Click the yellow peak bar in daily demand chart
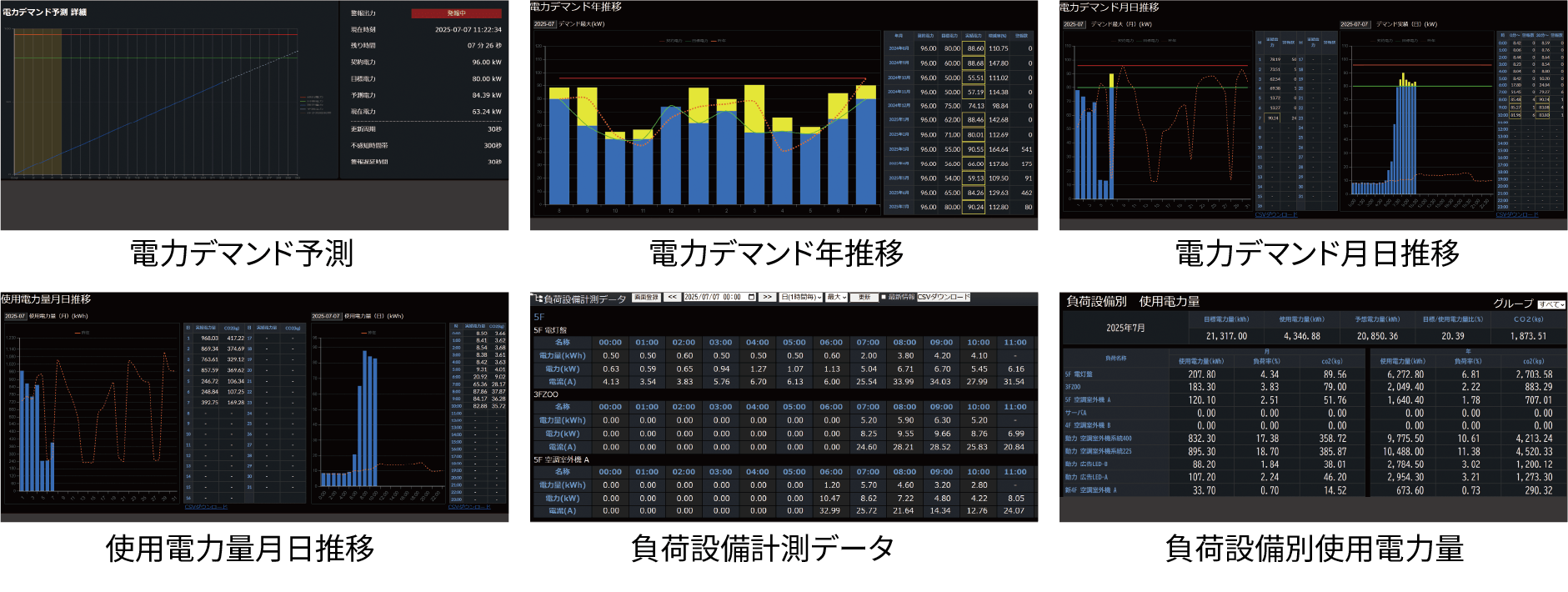1568x592 pixels. (1403, 78)
